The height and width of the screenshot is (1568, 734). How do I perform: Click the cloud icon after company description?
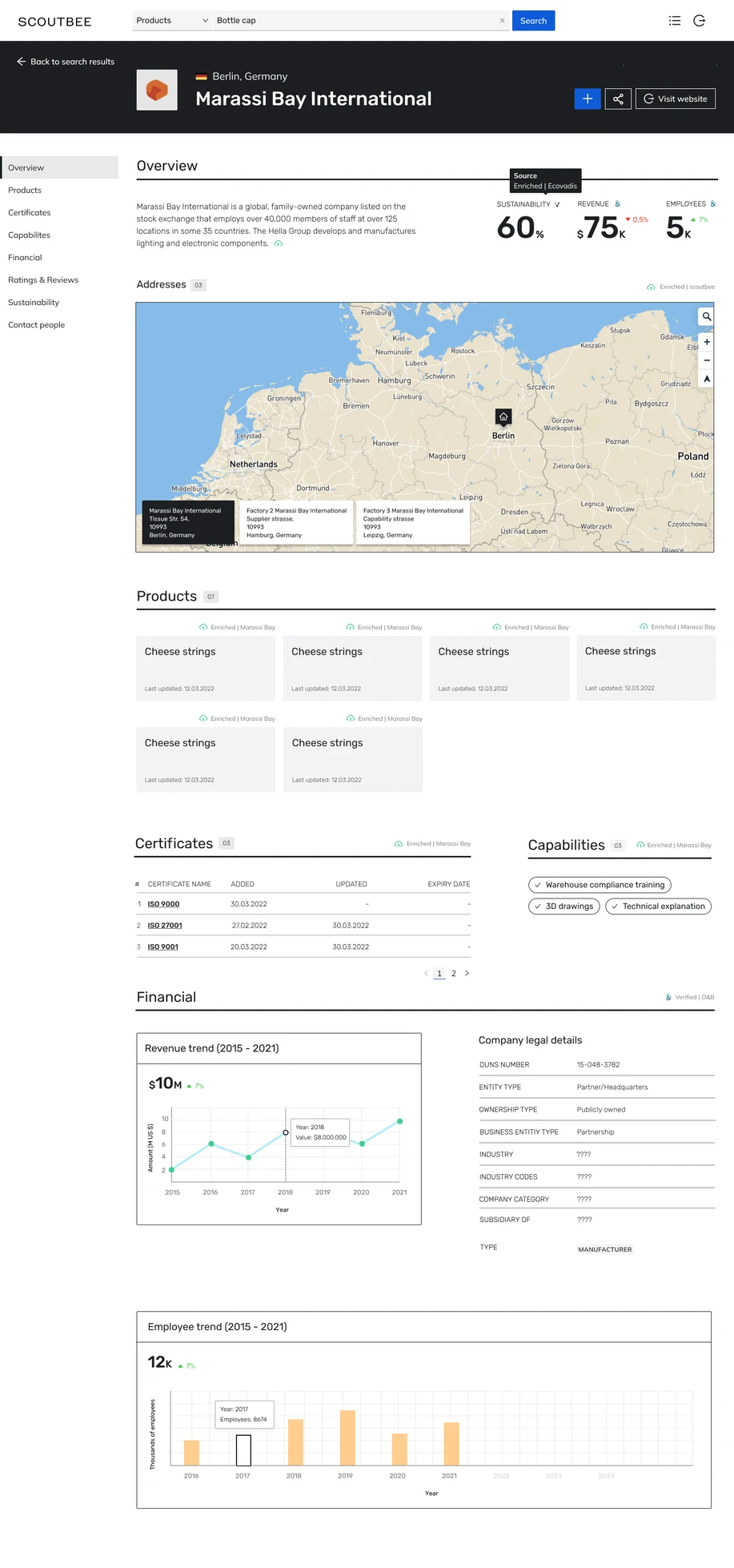pyautogui.click(x=279, y=243)
